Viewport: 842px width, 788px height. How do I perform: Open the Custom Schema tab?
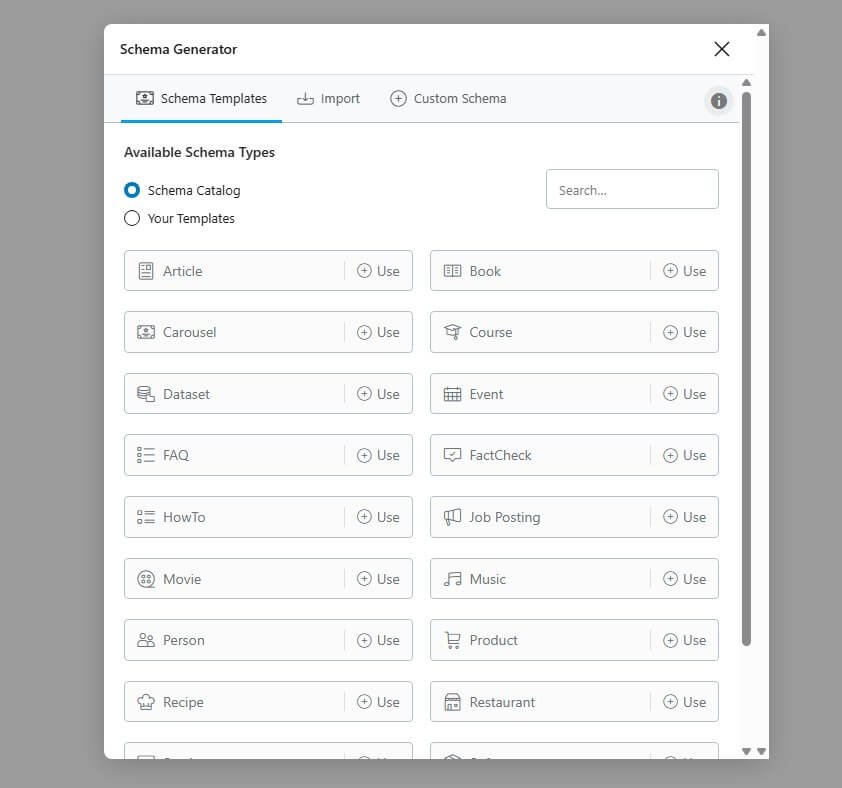[x=448, y=99]
